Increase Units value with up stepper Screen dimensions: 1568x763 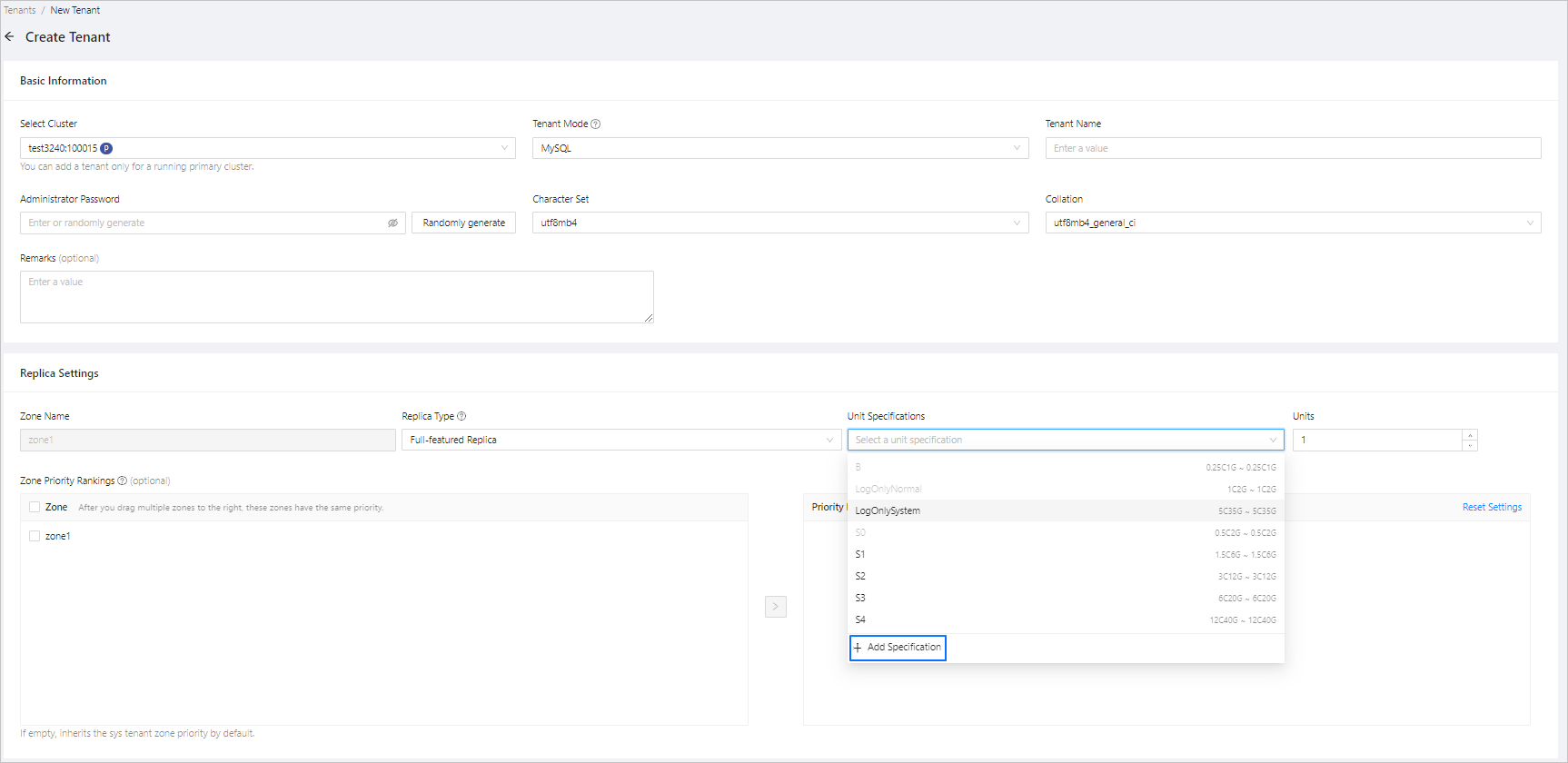coord(1469,435)
